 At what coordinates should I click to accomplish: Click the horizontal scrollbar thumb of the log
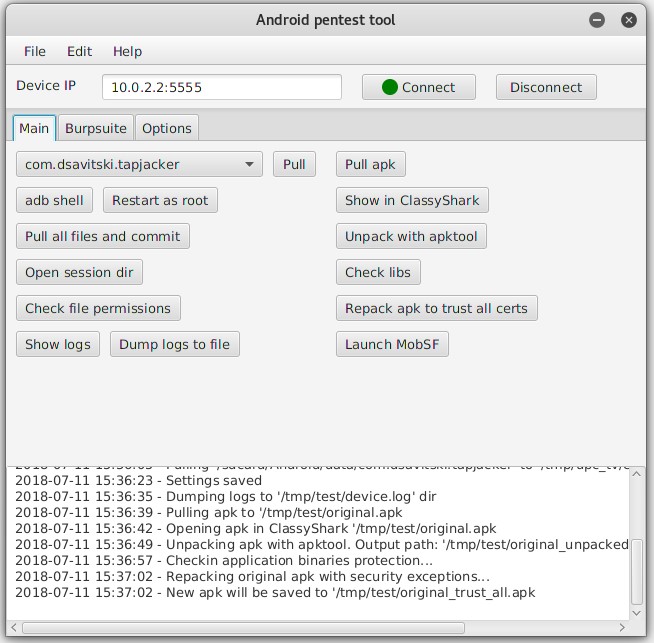[x=243, y=628]
